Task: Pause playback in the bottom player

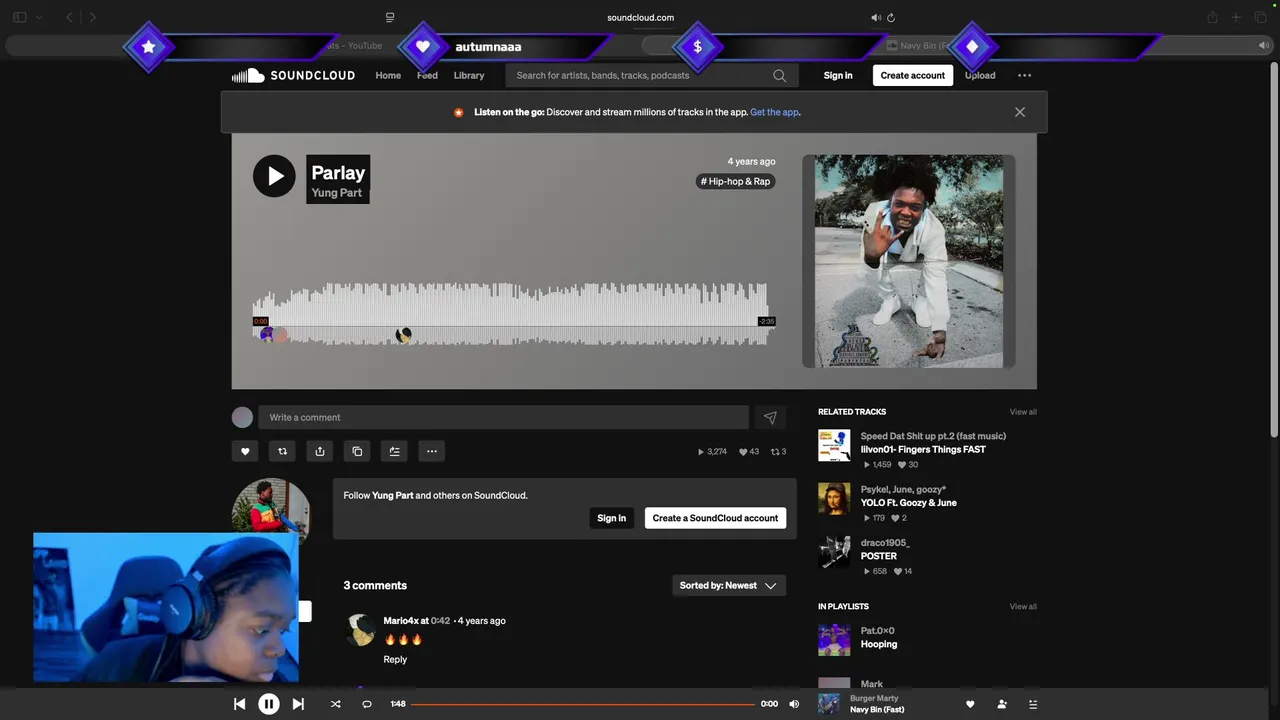Action: point(269,704)
